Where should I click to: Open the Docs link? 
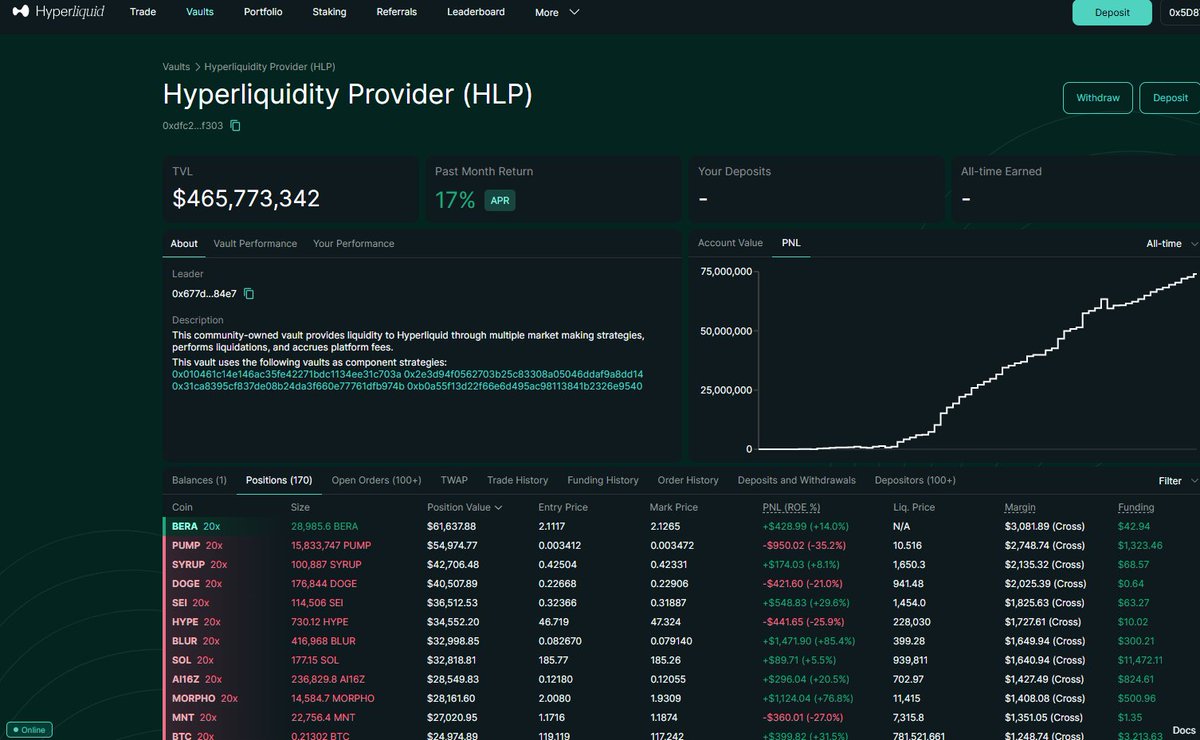point(1182,730)
